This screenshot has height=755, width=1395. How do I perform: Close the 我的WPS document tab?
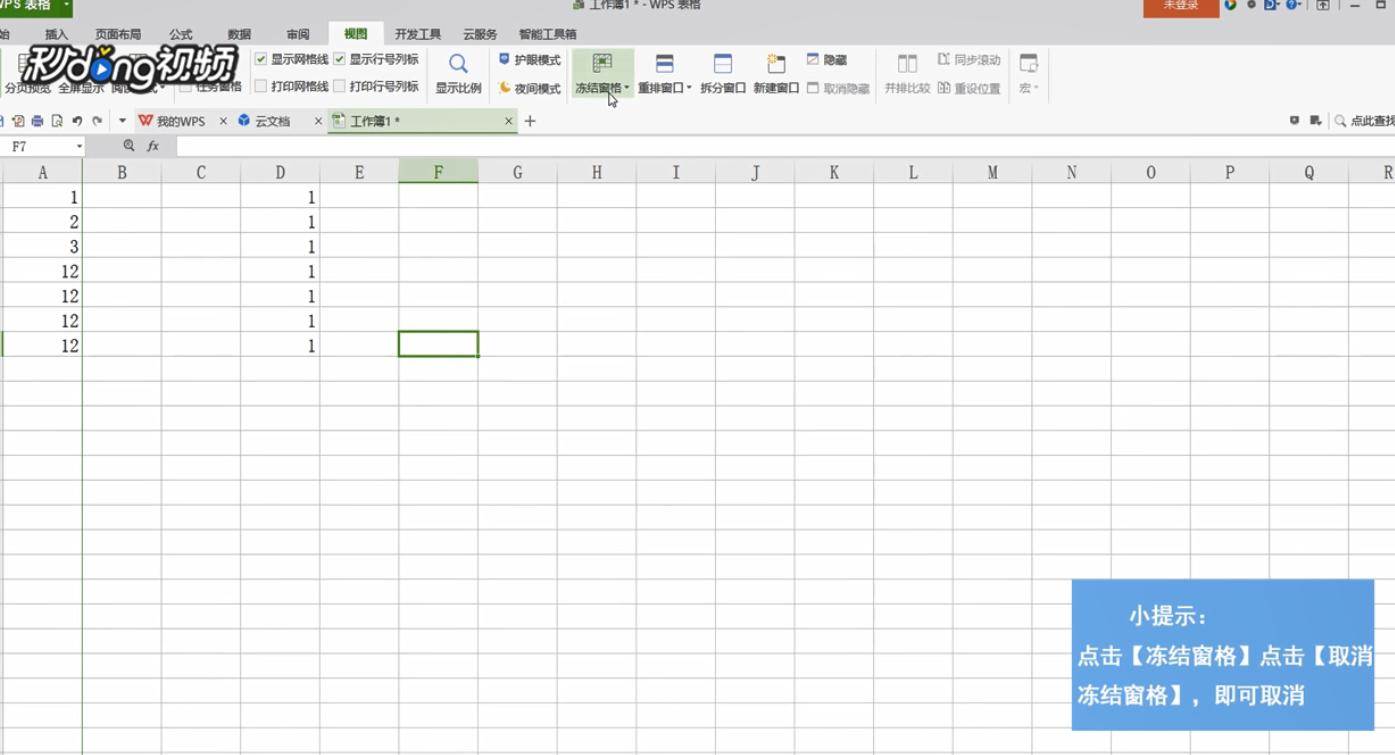click(x=223, y=121)
